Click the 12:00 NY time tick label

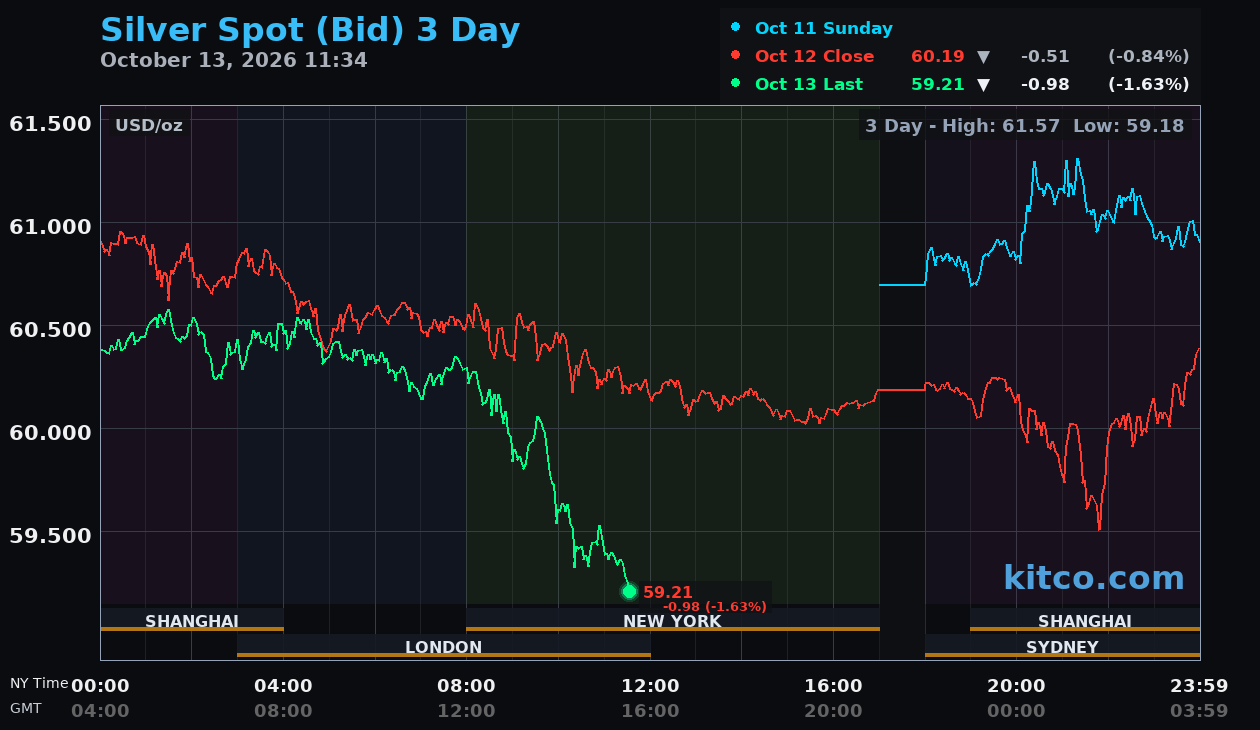pyautogui.click(x=650, y=686)
